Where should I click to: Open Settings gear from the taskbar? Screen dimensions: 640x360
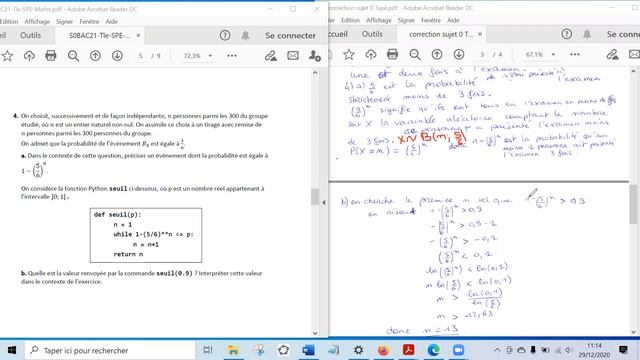358,350
